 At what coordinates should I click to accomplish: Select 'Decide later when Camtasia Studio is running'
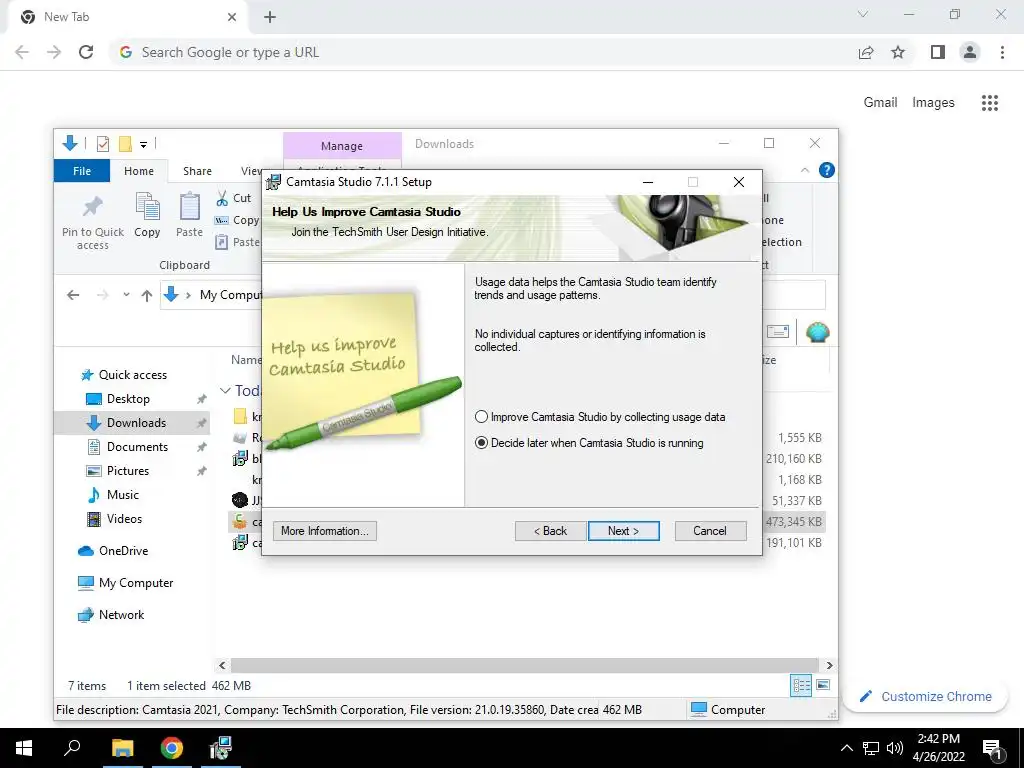[x=481, y=443]
